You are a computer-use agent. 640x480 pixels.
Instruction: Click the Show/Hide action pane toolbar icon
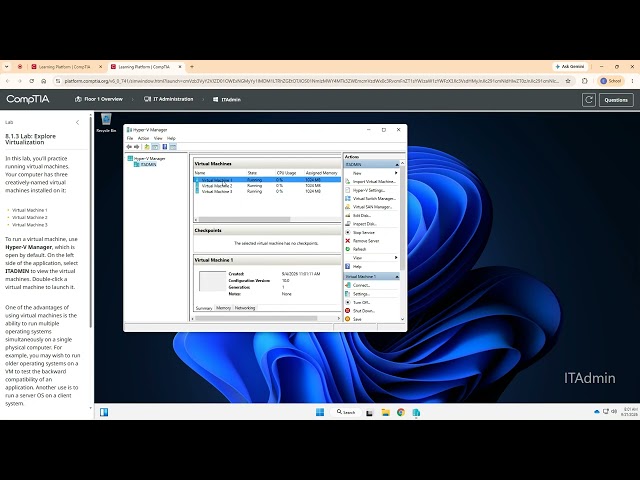[173, 147]
